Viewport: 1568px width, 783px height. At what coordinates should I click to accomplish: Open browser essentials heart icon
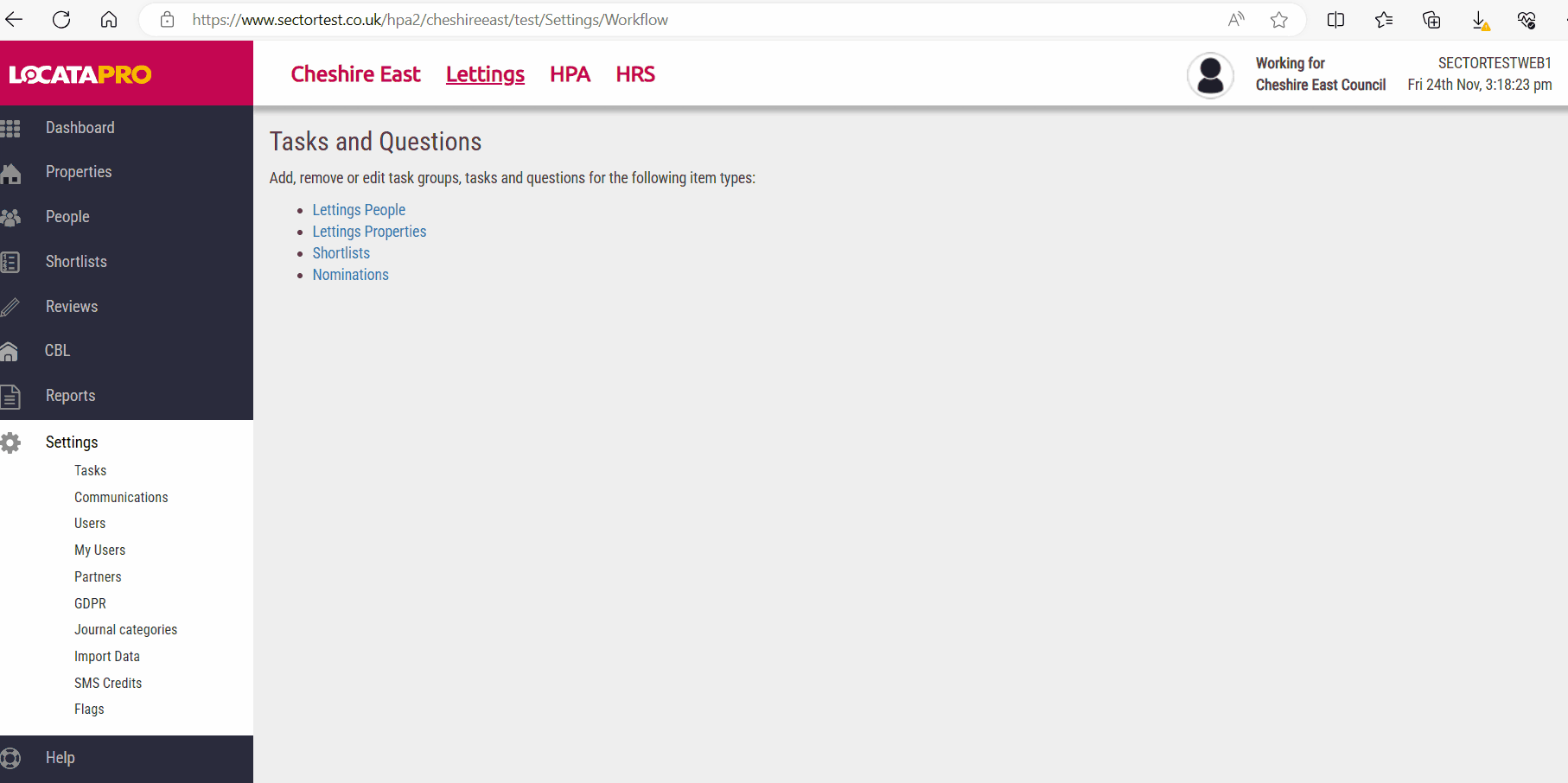coord(1527,19)
